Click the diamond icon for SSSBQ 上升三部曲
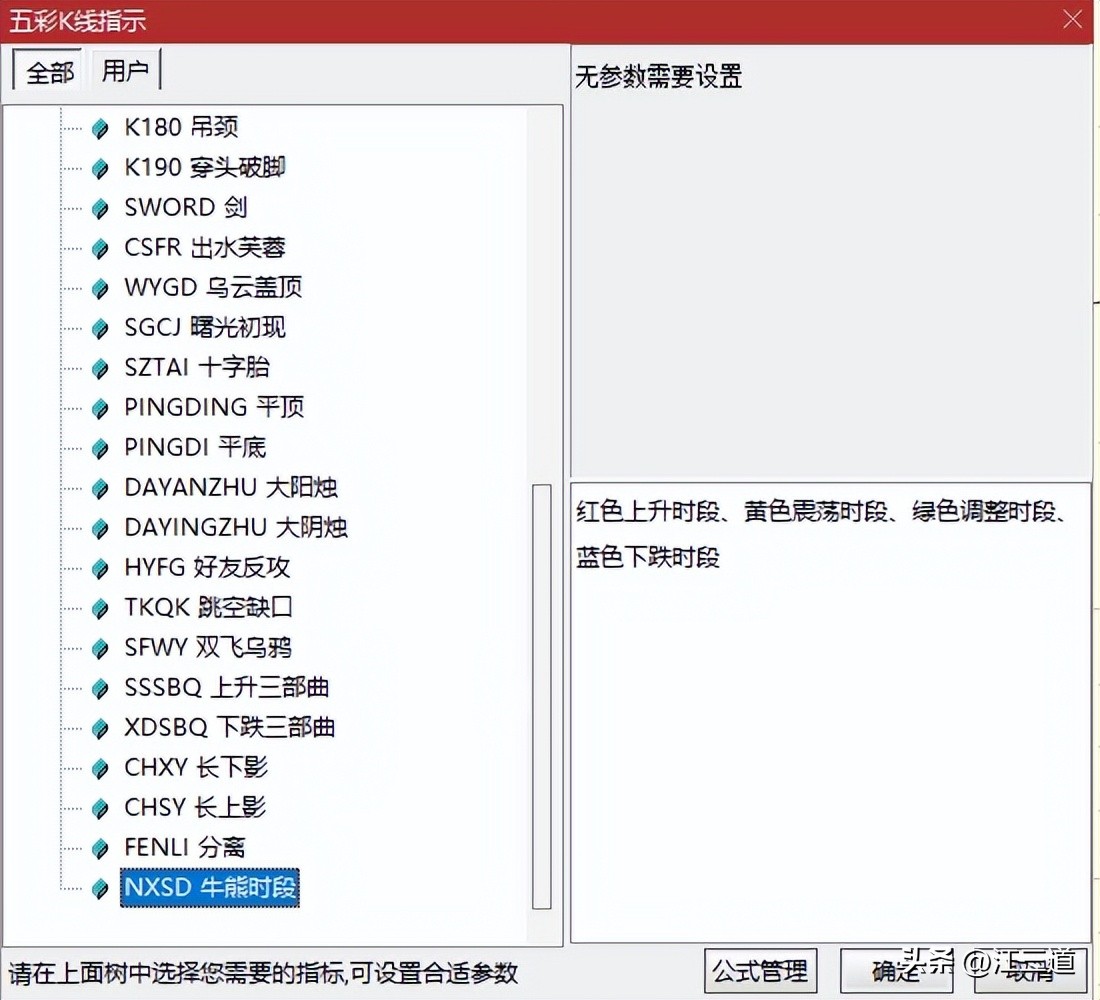This screenshot has height=1000, width=1100. point(100,688)
